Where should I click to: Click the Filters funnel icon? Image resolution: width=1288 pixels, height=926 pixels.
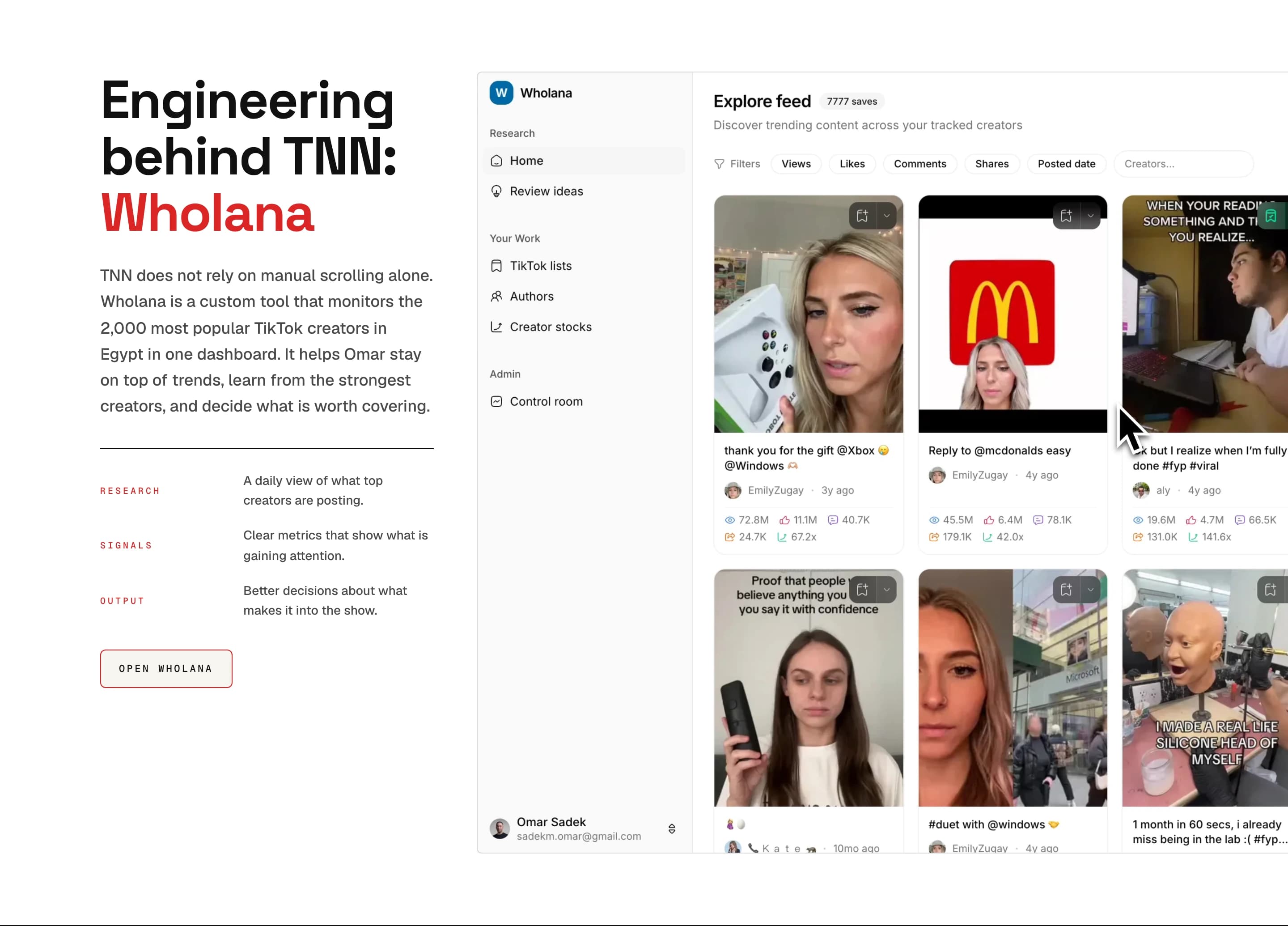tap(719, 164)
